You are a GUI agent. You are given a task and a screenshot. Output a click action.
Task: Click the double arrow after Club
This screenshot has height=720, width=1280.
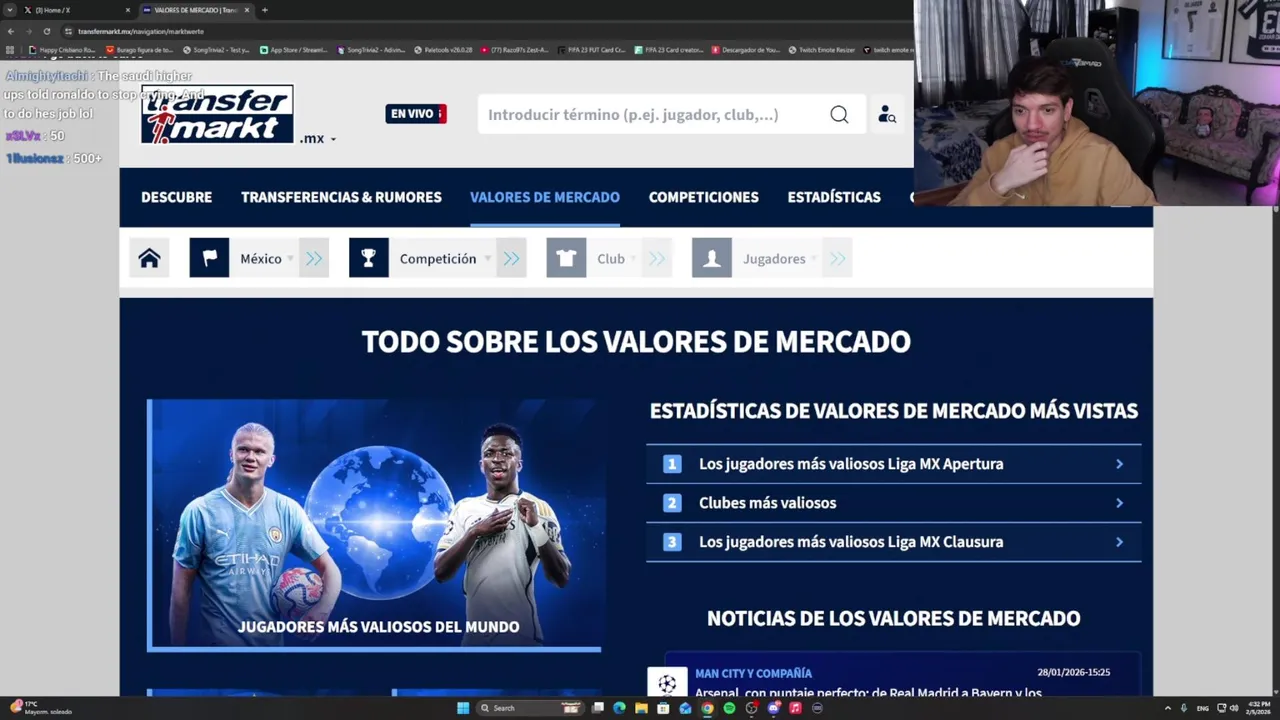tap(656, 259)
